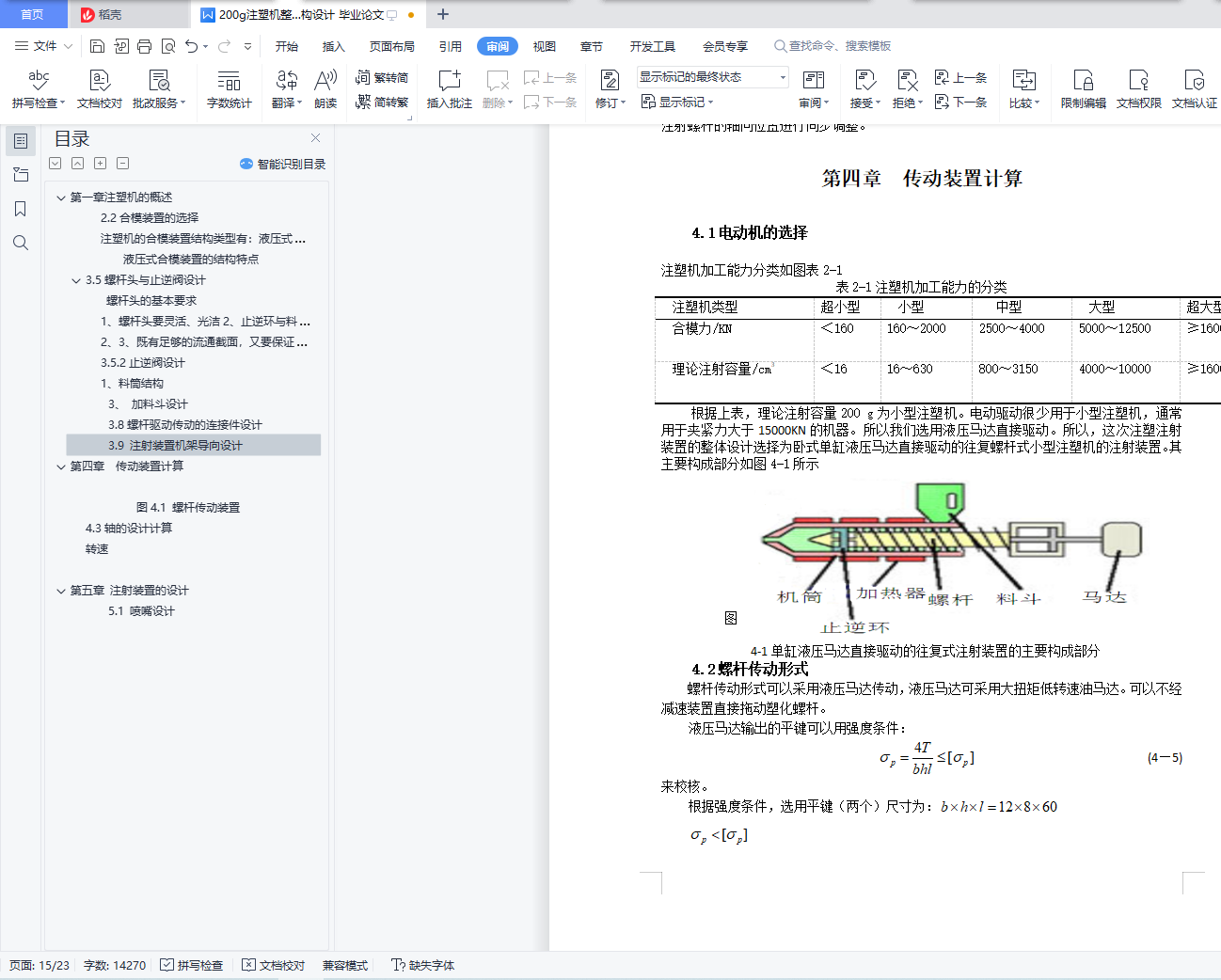Jump to 4.3 轴的设计计算 in outline

[129, 529]
